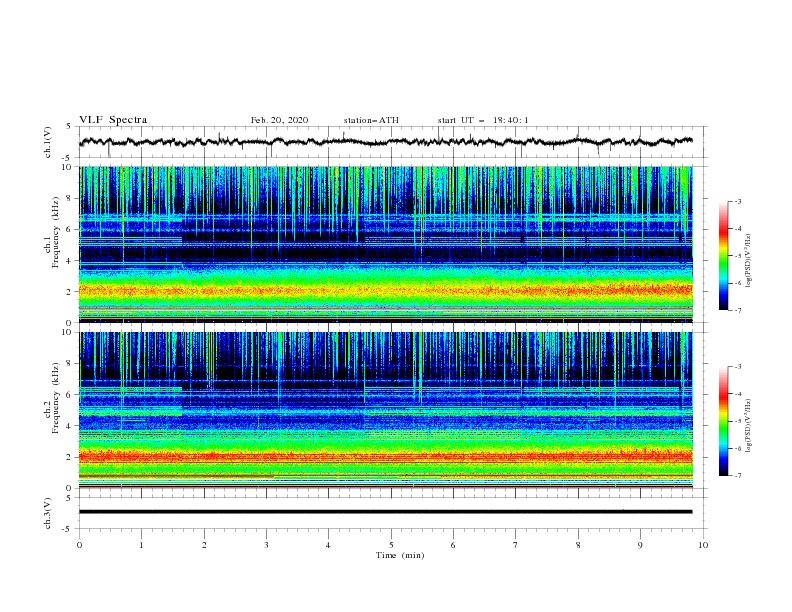Select the ch.1 spectrogram color bar
The image size is (792, 612).
(723, 256)
